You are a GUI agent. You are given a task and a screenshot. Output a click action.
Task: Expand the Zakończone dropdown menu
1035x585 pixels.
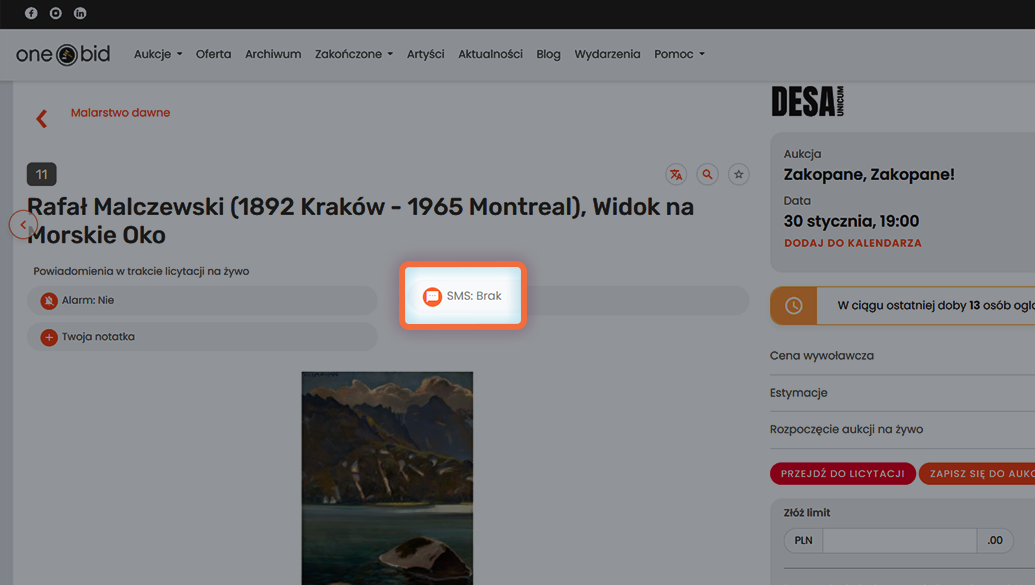(354, 54)
